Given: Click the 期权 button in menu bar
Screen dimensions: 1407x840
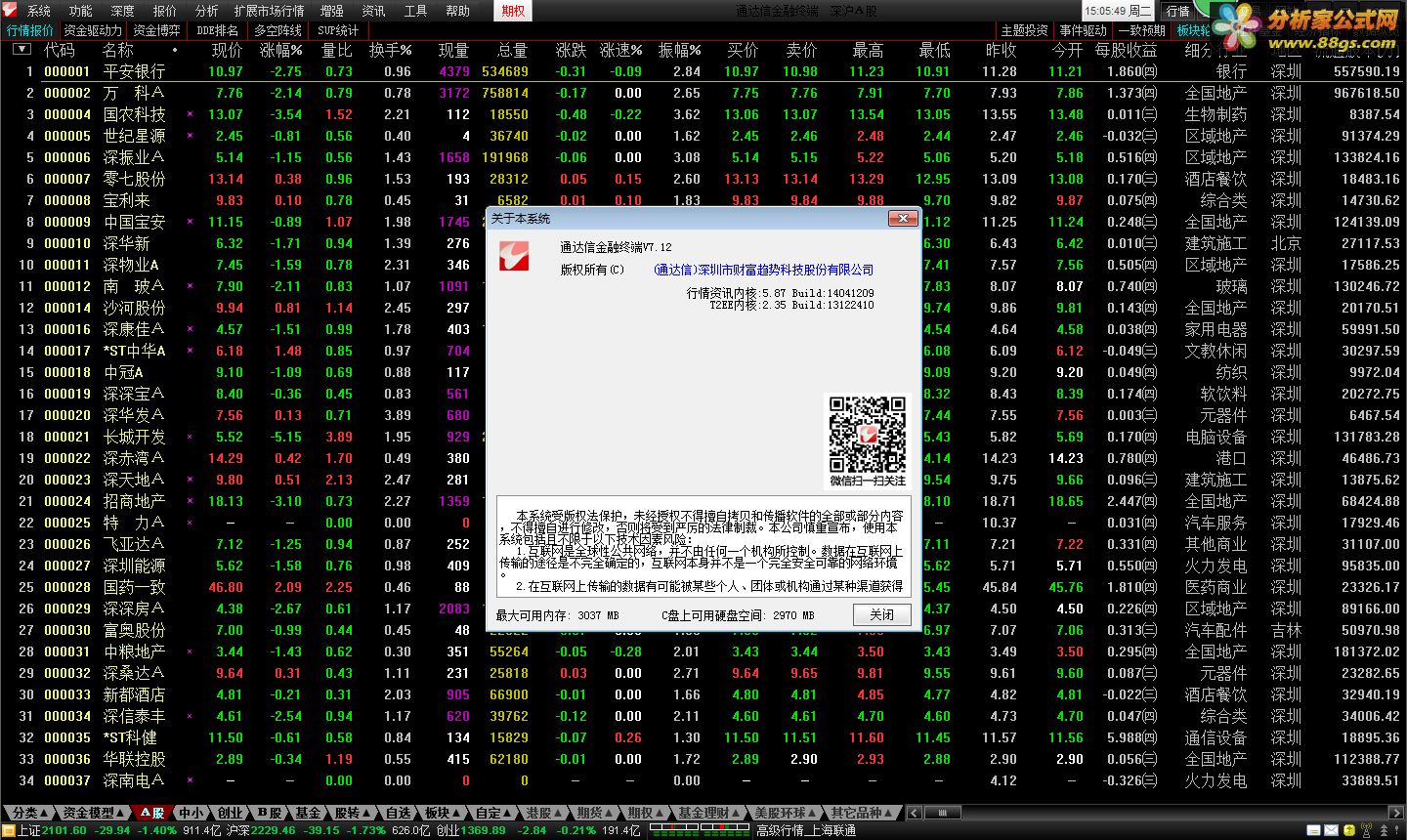Looking at the screenshot, I should pos(513,11).
